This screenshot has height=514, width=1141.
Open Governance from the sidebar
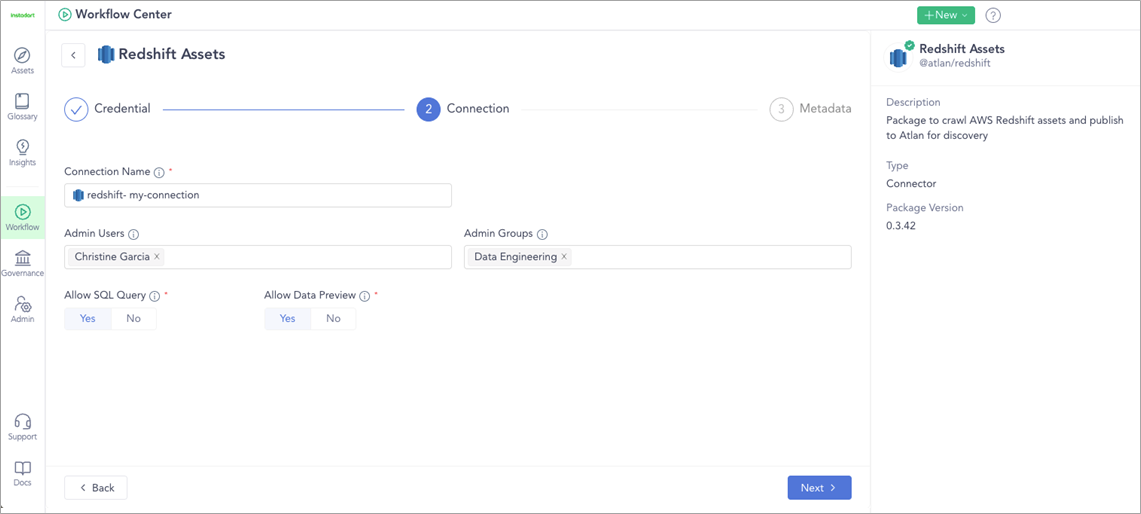tap(23, 264)
